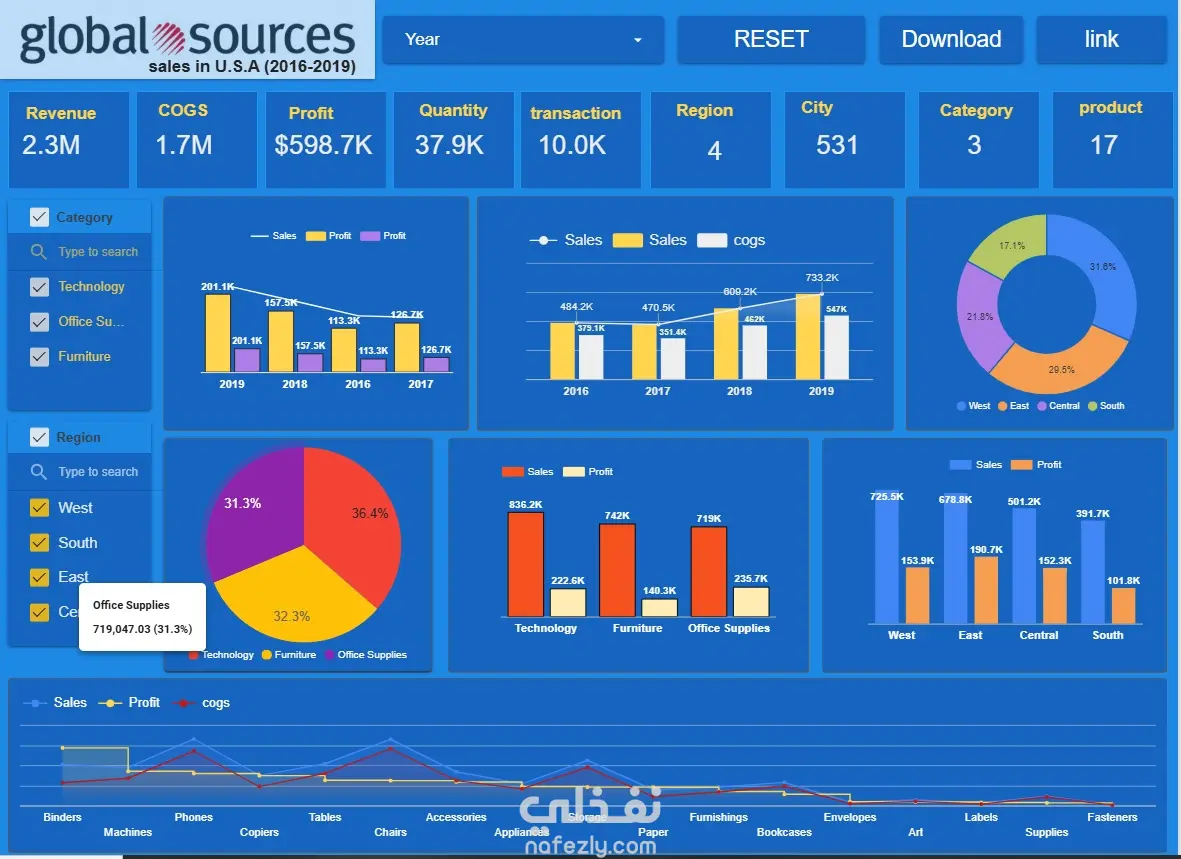This screenshot has width=1181, height=859.
Task: Uncheck the West region checkbox
Action: point(39,508)
